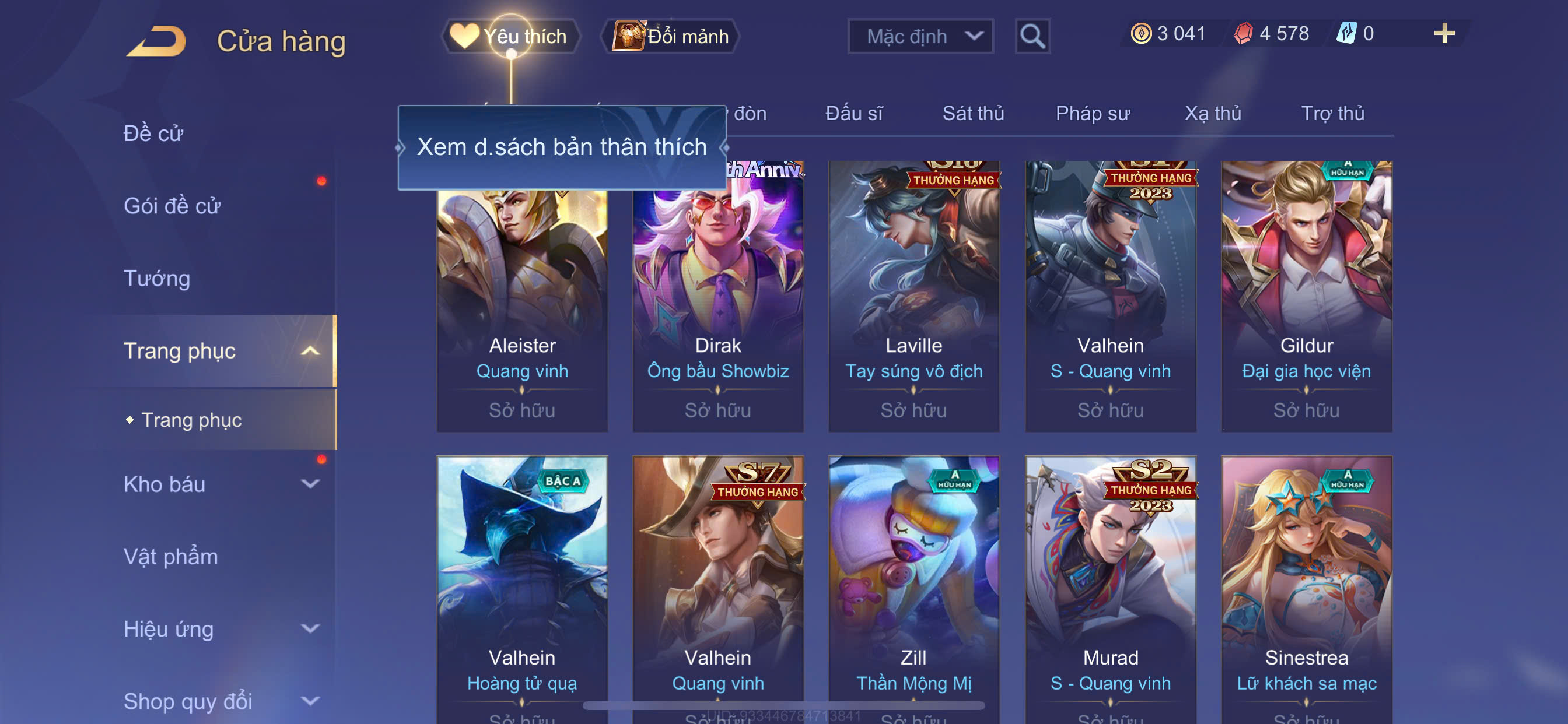Click the gold coin currency icon
This screenshot has height=724, width=1568.
point(1140,33)
